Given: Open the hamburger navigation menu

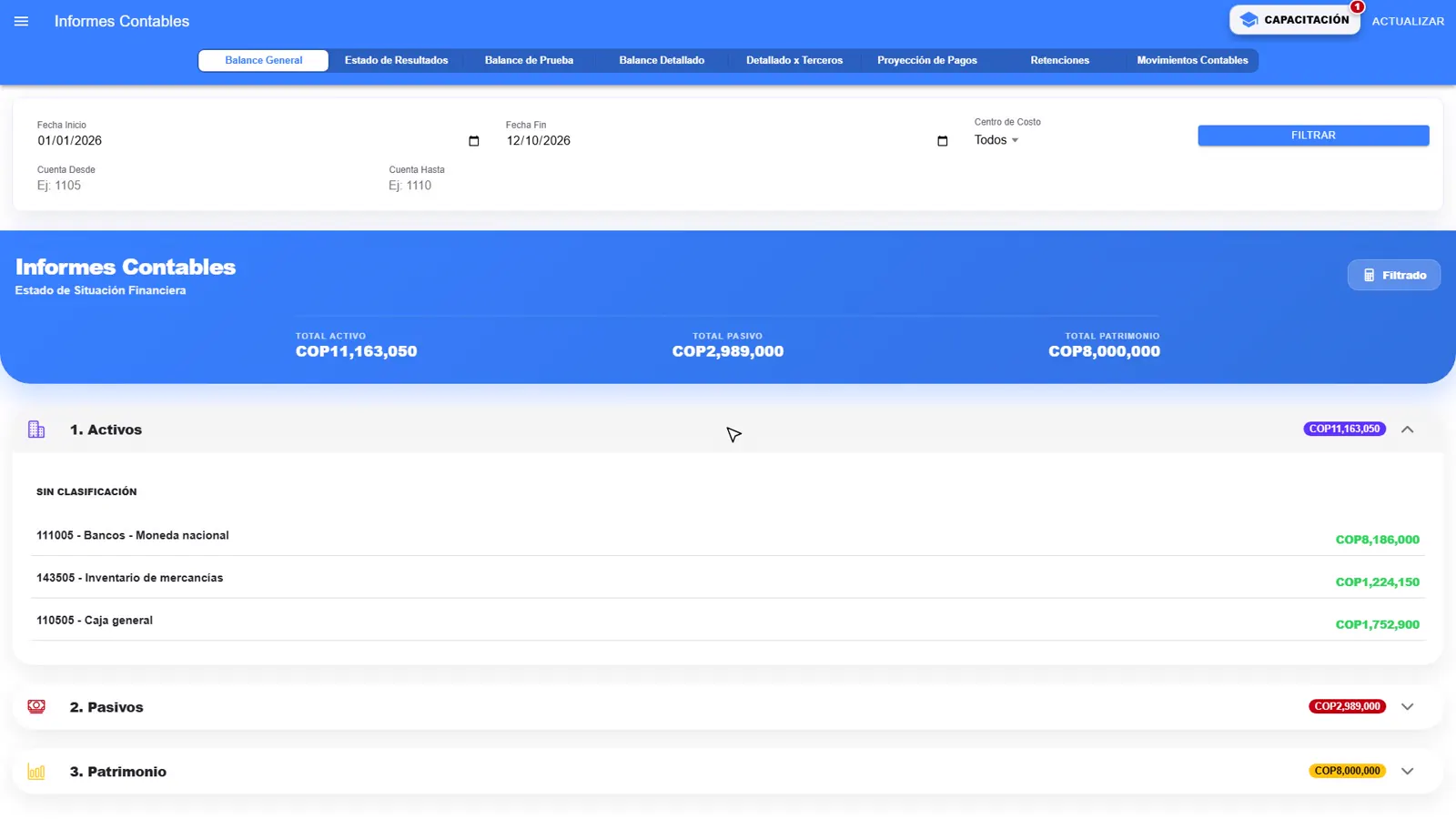Looking at the screenshot, I should [21, 21].
